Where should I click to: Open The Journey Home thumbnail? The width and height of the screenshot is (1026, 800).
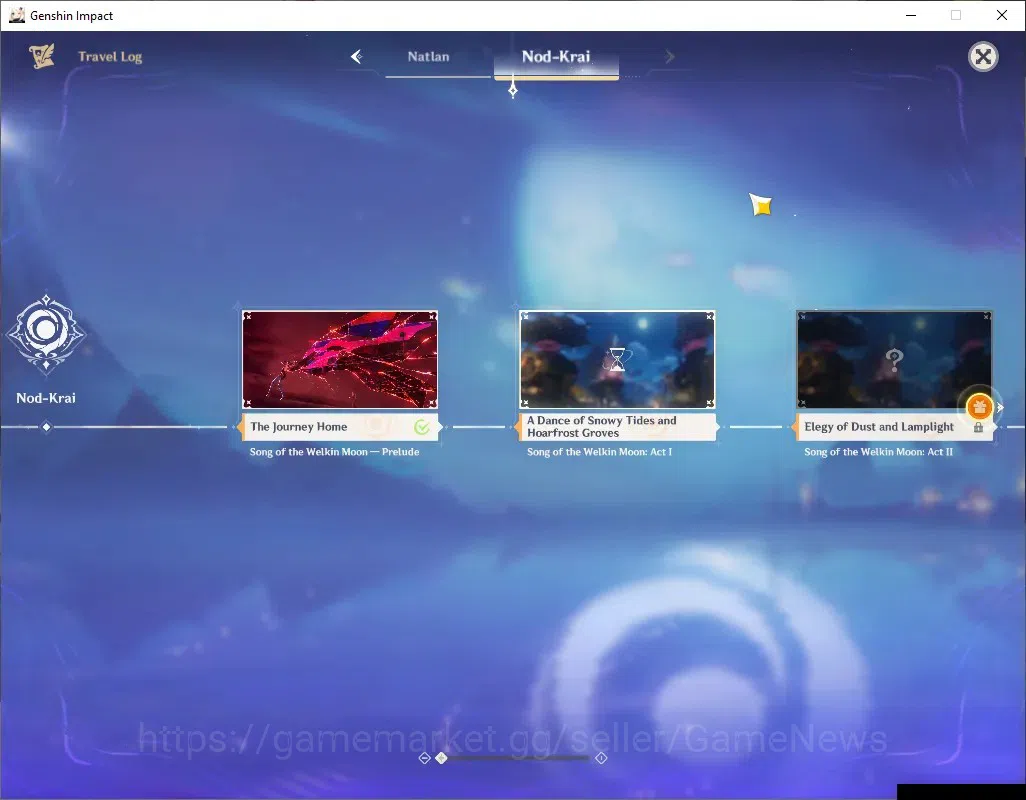pyautogui.click(x=340, y=360)
